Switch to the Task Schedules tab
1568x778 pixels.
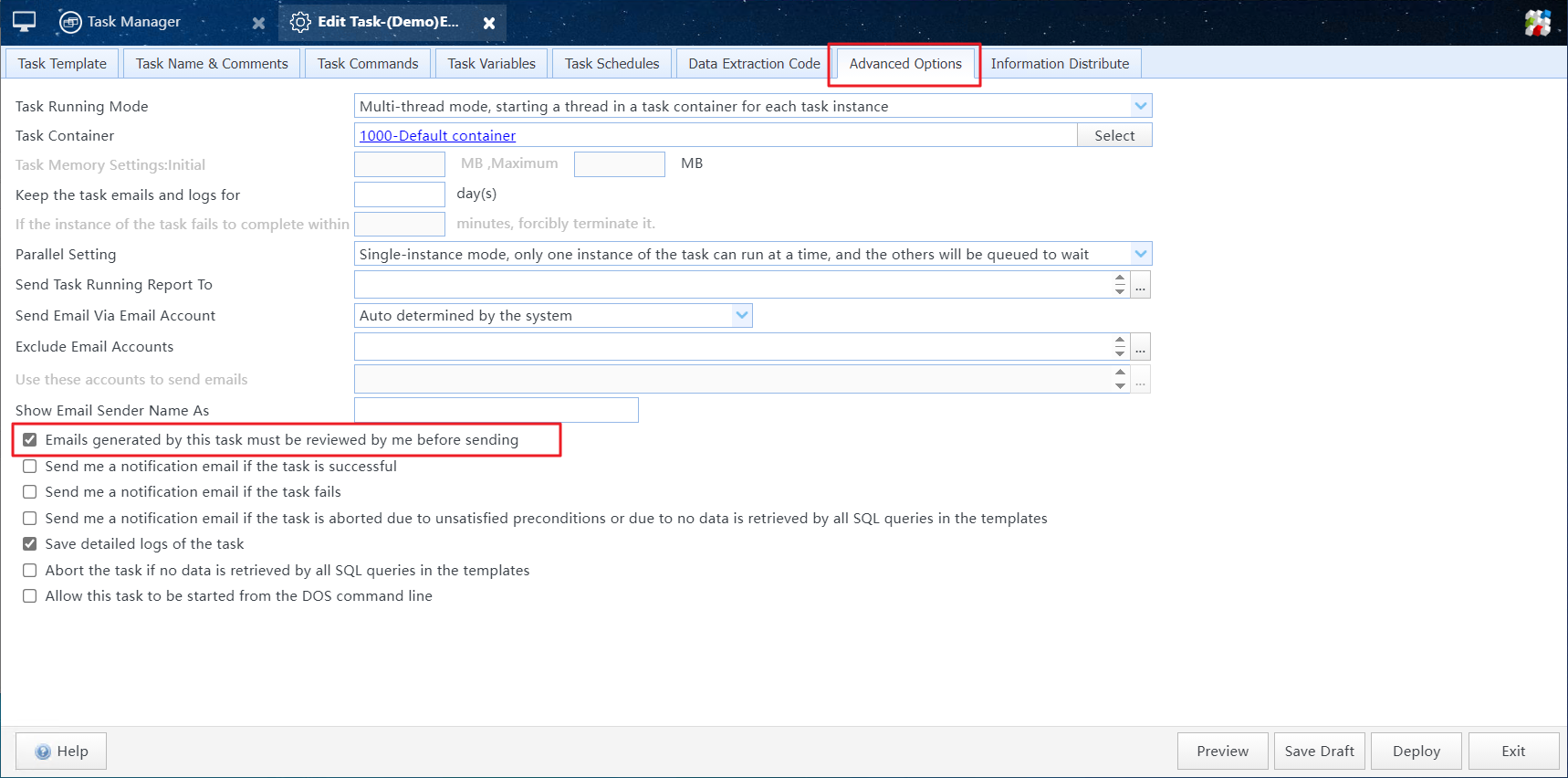point(612,64)
